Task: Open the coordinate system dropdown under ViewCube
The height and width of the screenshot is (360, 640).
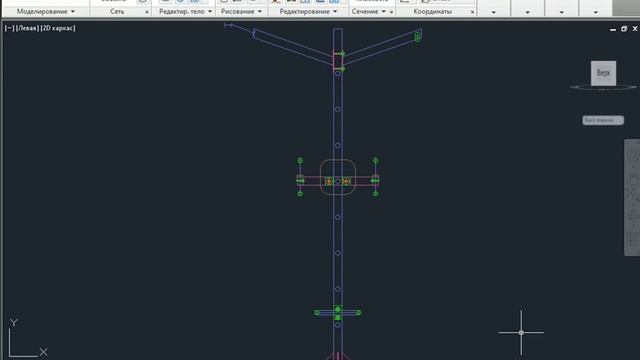Action: (603, 120)
